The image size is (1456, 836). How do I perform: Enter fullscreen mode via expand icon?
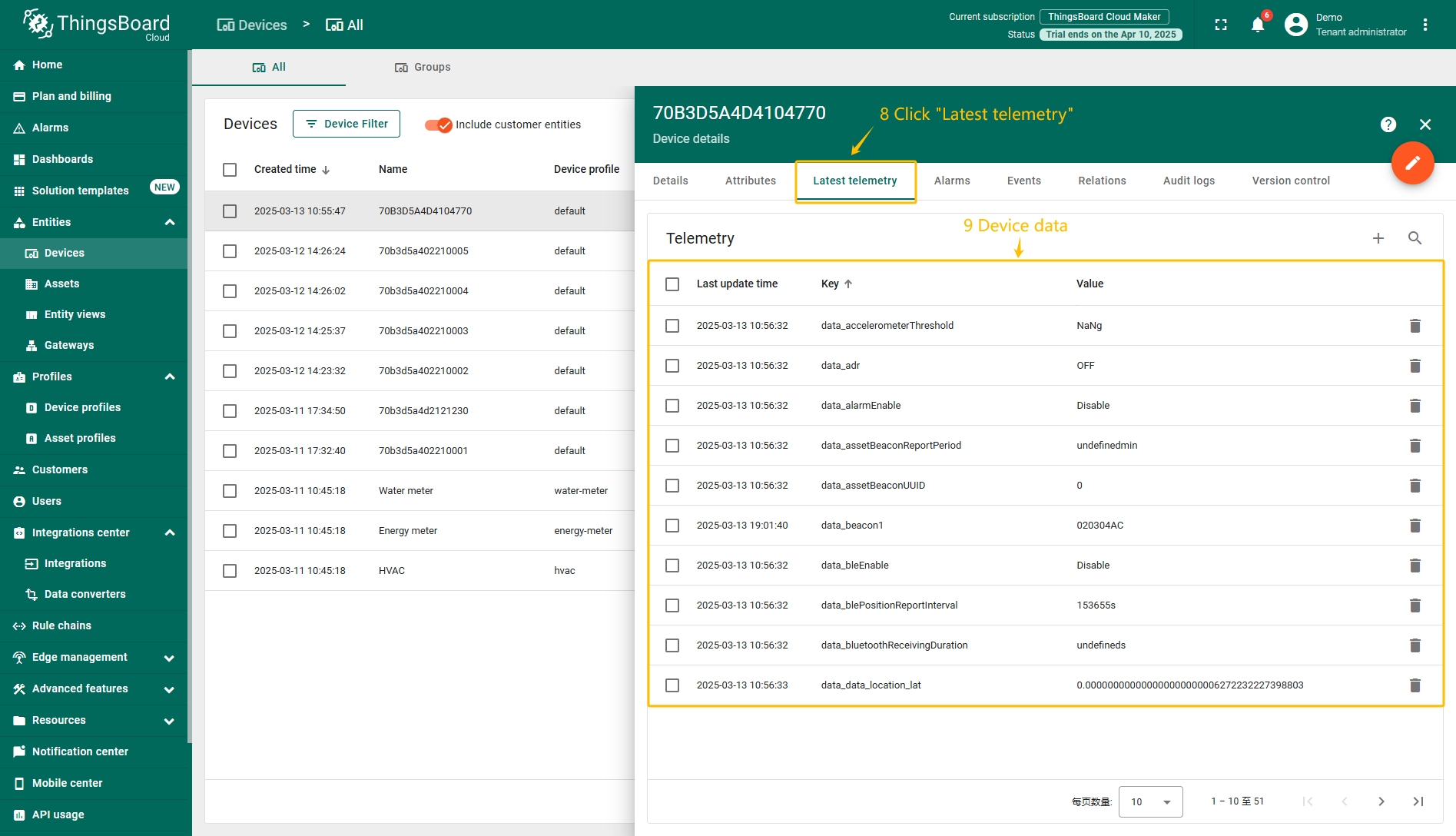click(1221, 25)
